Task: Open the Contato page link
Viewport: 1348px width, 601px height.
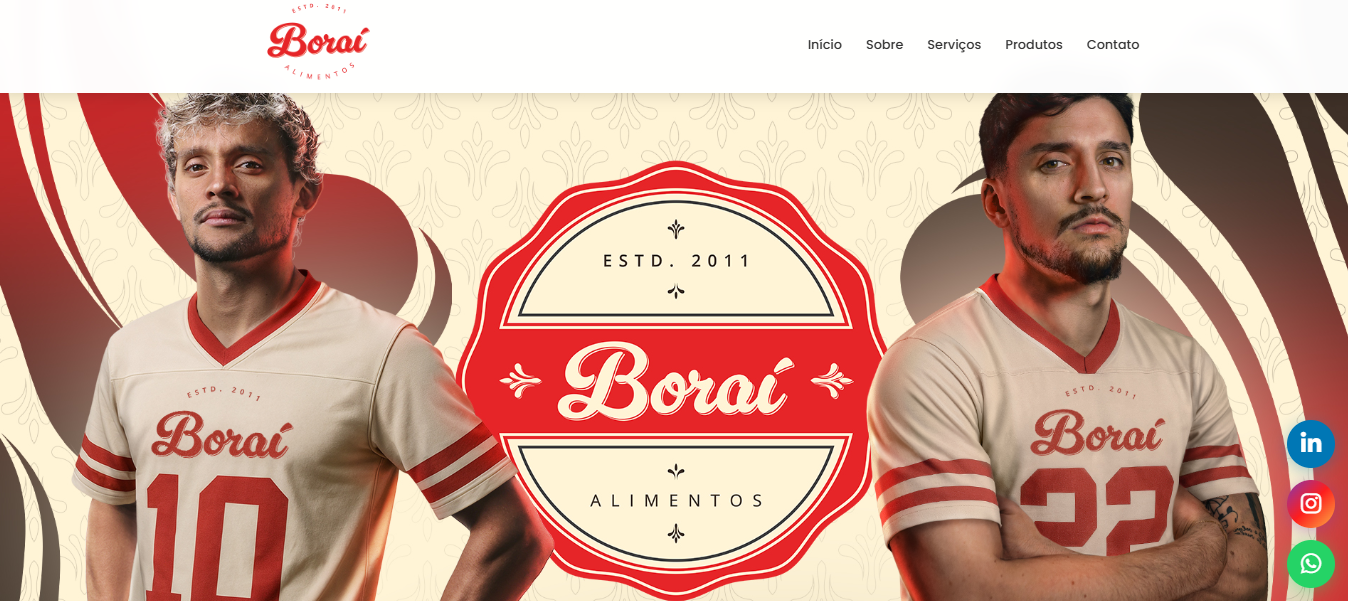Action: [x=1113, y=45]
